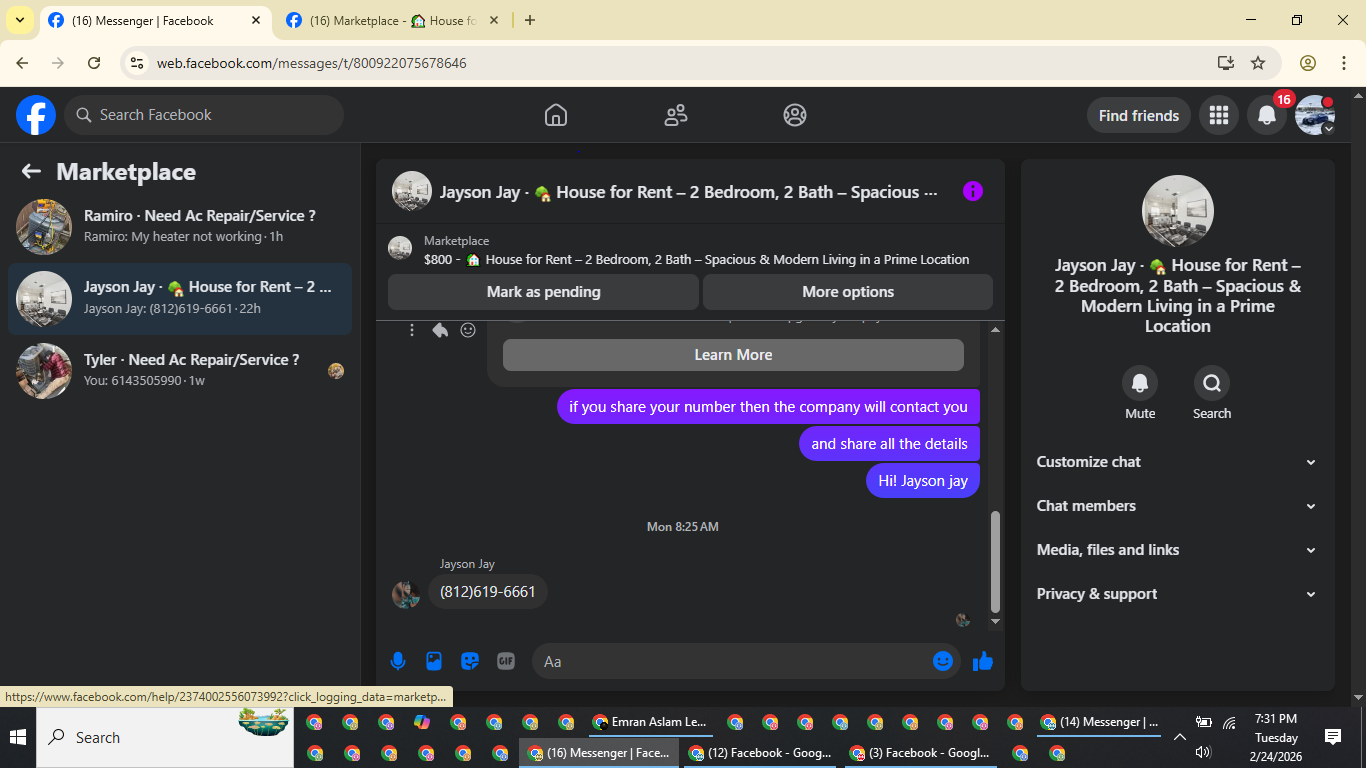Focus the Aa message input field
1366x768 pixels.
tap(734, 661)
